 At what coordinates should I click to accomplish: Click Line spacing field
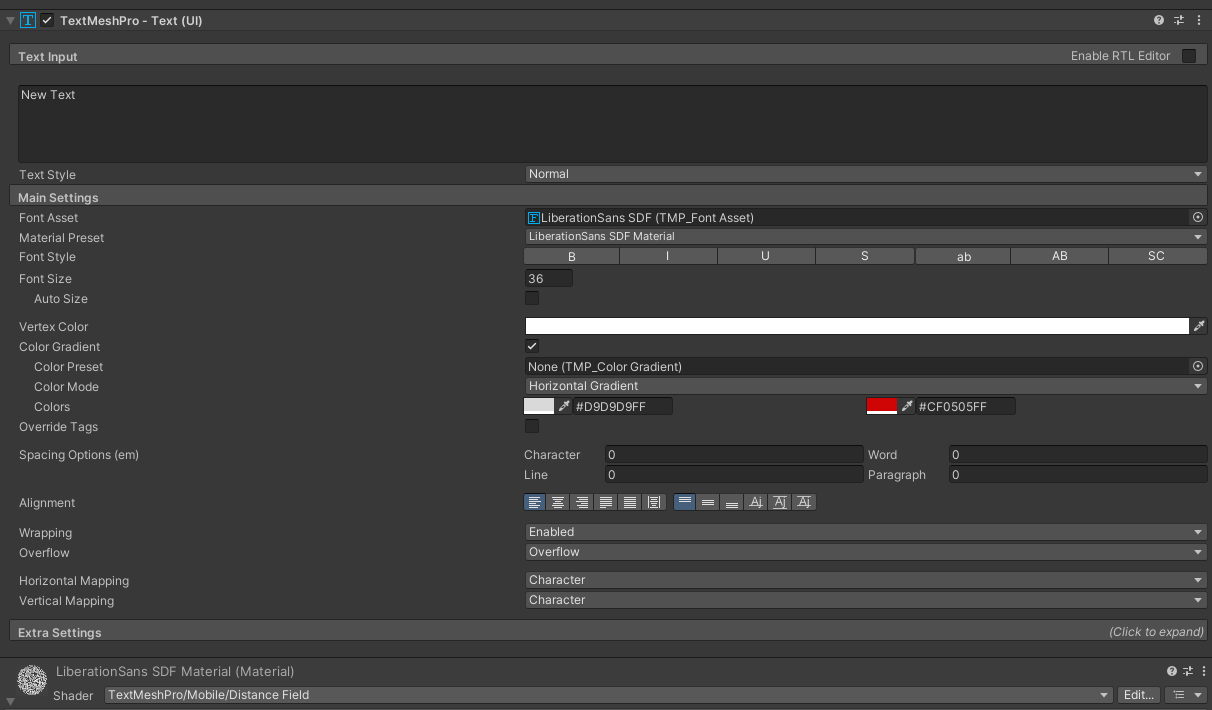[734, 474]
